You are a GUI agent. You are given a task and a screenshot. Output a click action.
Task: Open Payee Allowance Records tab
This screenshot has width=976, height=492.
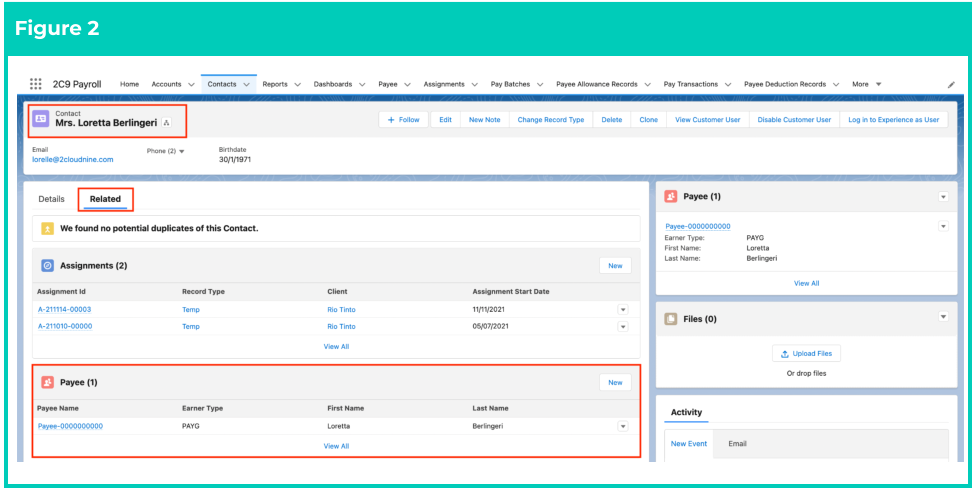click(x=596, y=84)
